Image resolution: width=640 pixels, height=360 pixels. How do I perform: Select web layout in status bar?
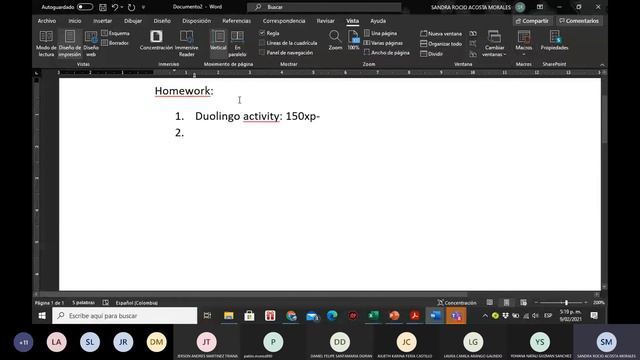point(523,302)
